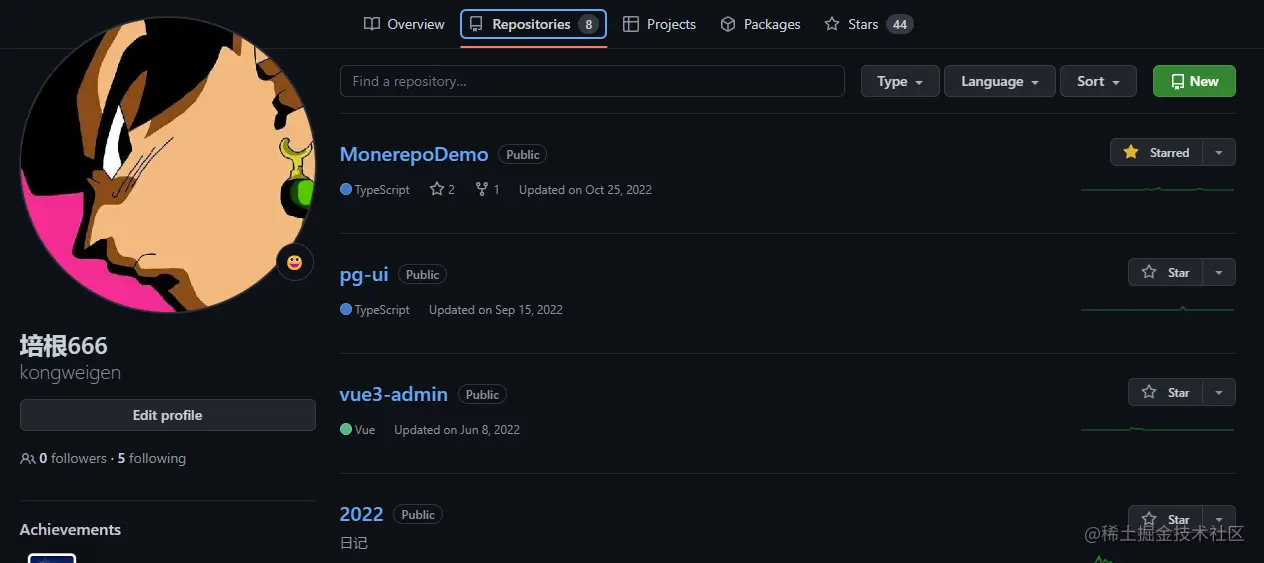The height and width of the screenshot is (563, 1264).
Task: Go to the Packages tab
Action: coord(760,24)
